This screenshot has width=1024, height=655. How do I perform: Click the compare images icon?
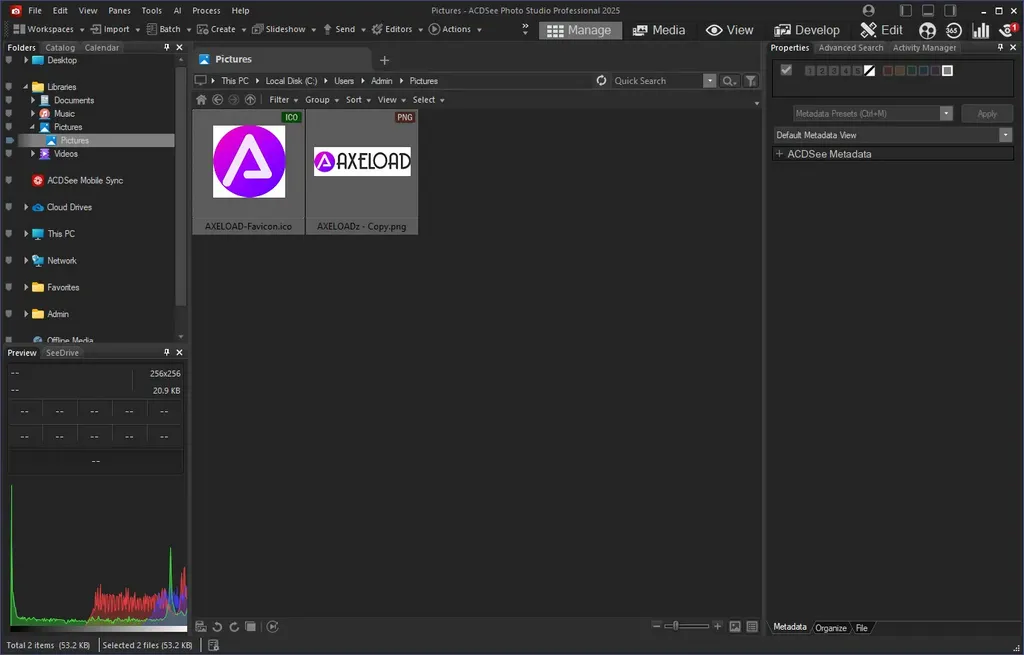[251, 627]
